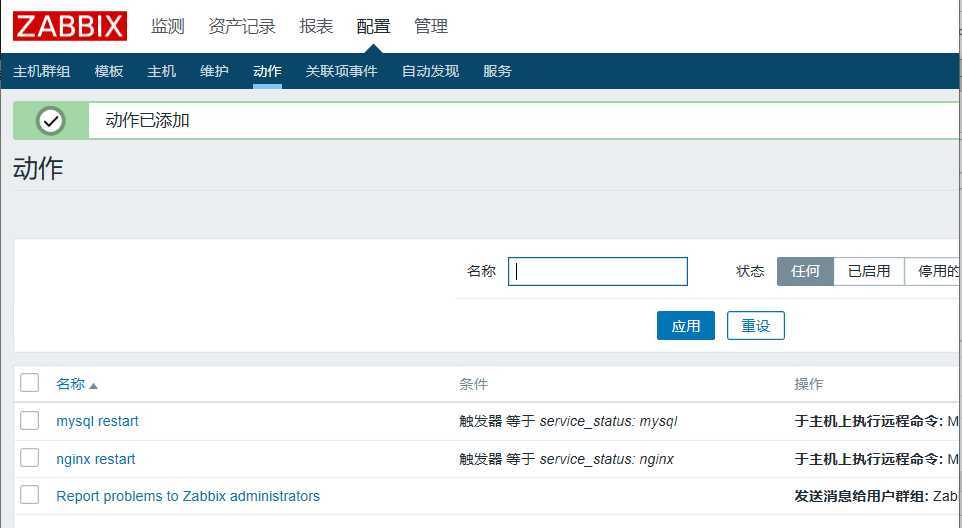
Task: Click the mysql row 于主机上执行远程命令 text
Action: (868, 421)
